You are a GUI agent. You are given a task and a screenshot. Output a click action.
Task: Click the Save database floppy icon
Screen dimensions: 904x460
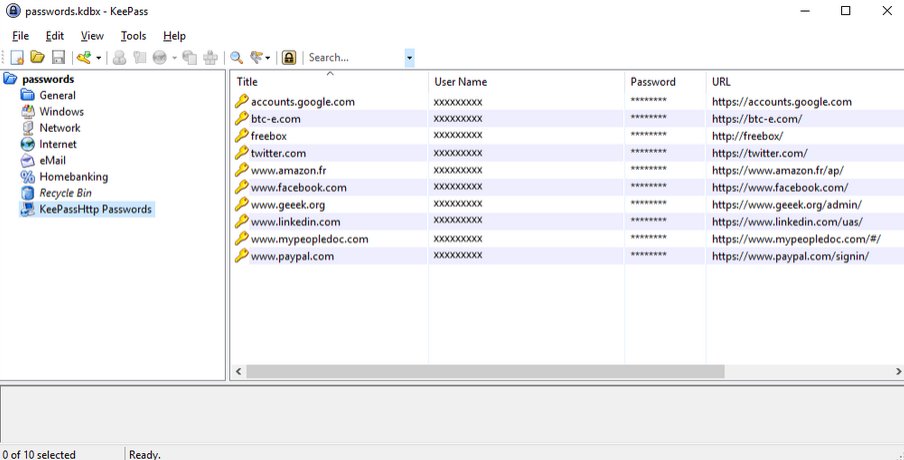58,57
